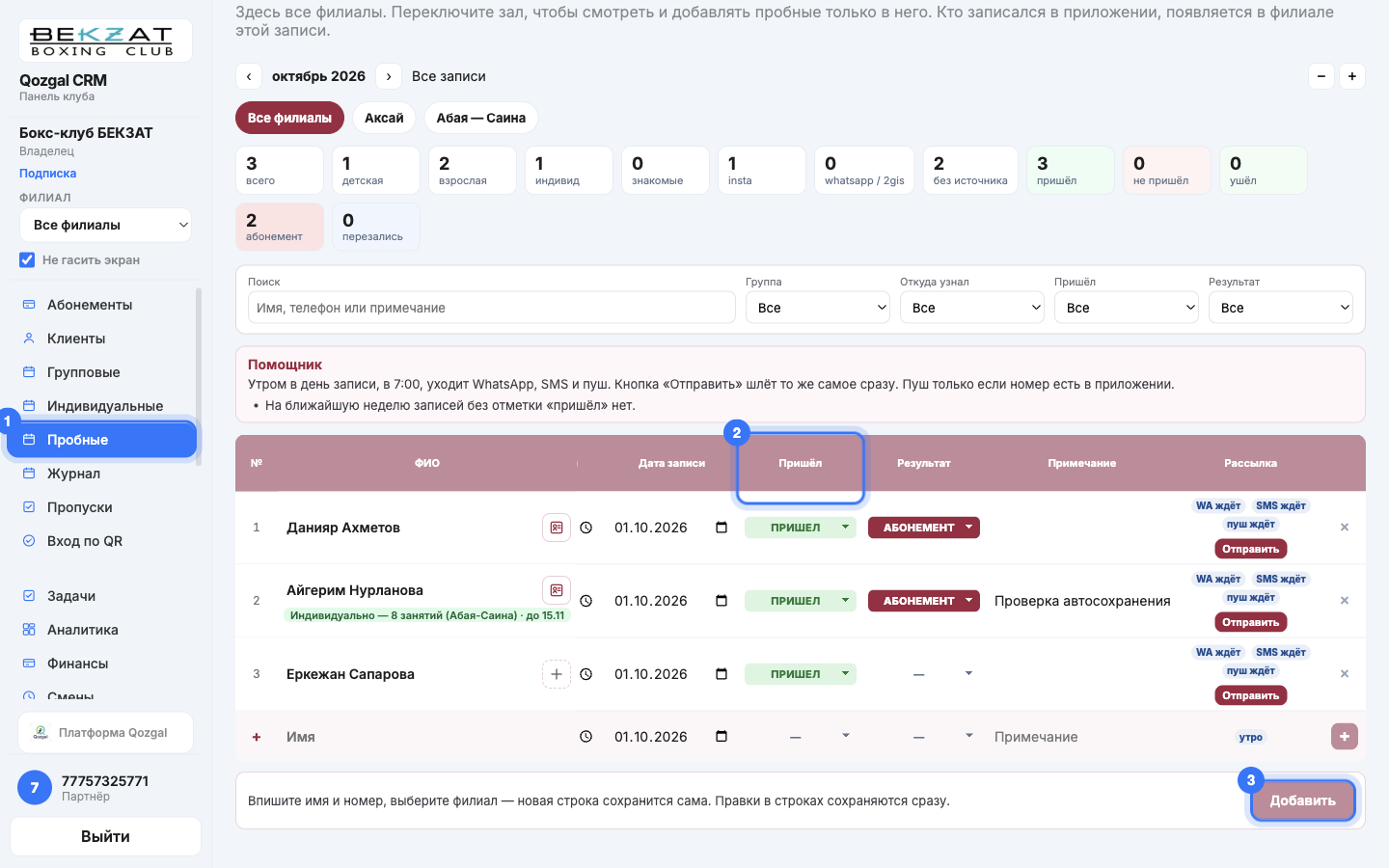Screen dimensions: 1389x868
Task: Open the Группа filter dropdown
Action: (818, 308)
